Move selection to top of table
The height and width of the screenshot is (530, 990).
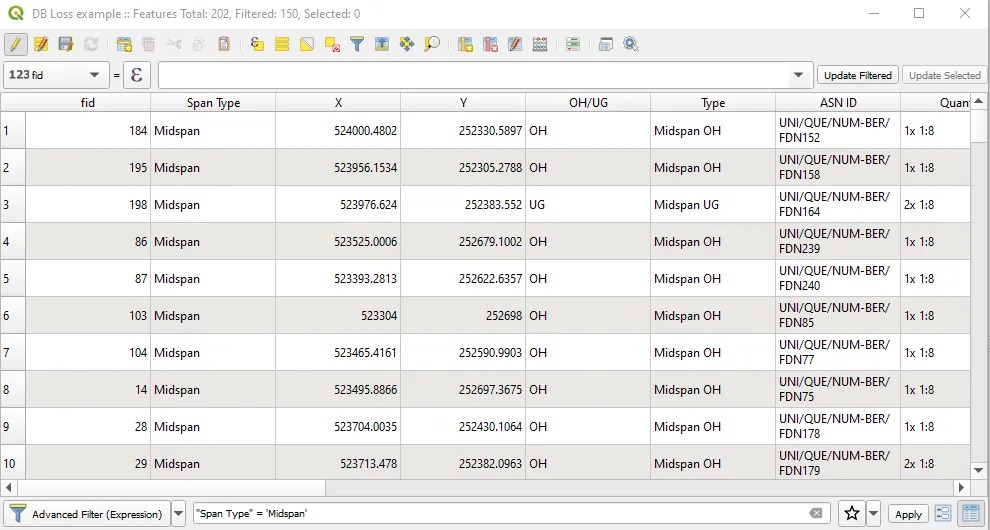coord(381,44)
